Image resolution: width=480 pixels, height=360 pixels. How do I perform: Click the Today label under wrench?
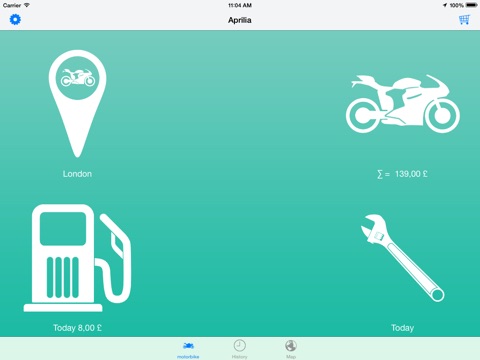[x=402, y=328]
